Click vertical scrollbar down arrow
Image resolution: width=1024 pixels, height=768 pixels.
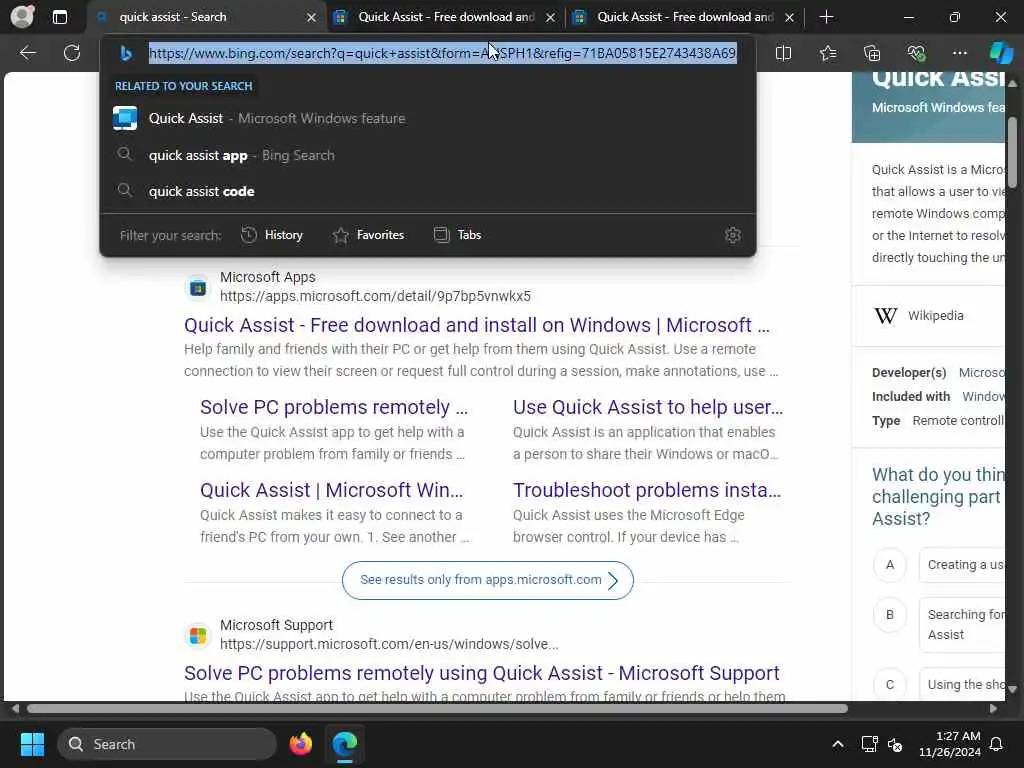[1012, 689]
